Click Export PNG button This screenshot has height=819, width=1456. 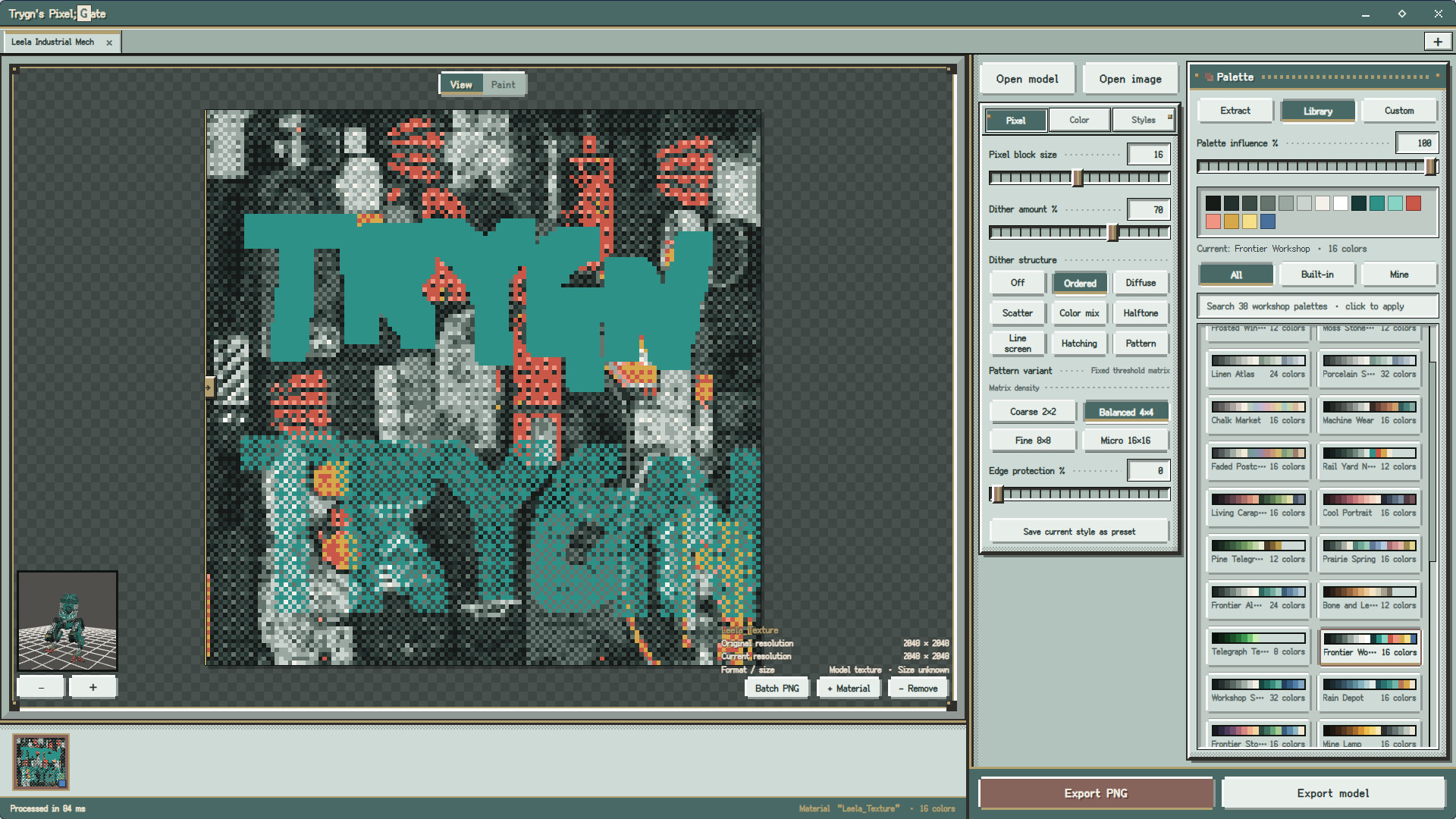tap(1096, 793)
